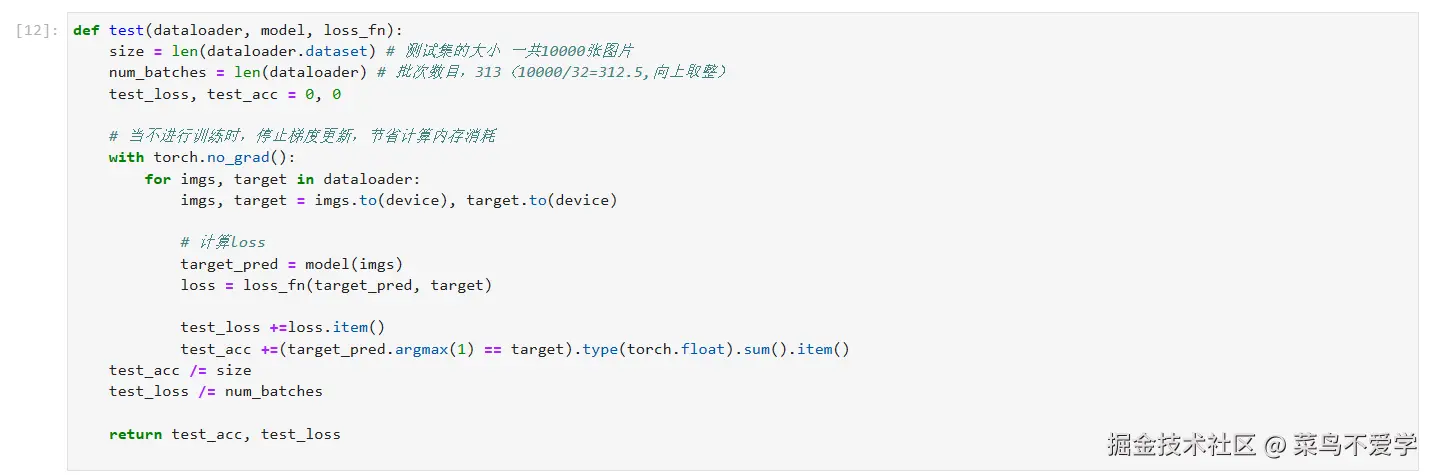Click the cell execution count [12]

pyautogui.click(x=36, y=30)
